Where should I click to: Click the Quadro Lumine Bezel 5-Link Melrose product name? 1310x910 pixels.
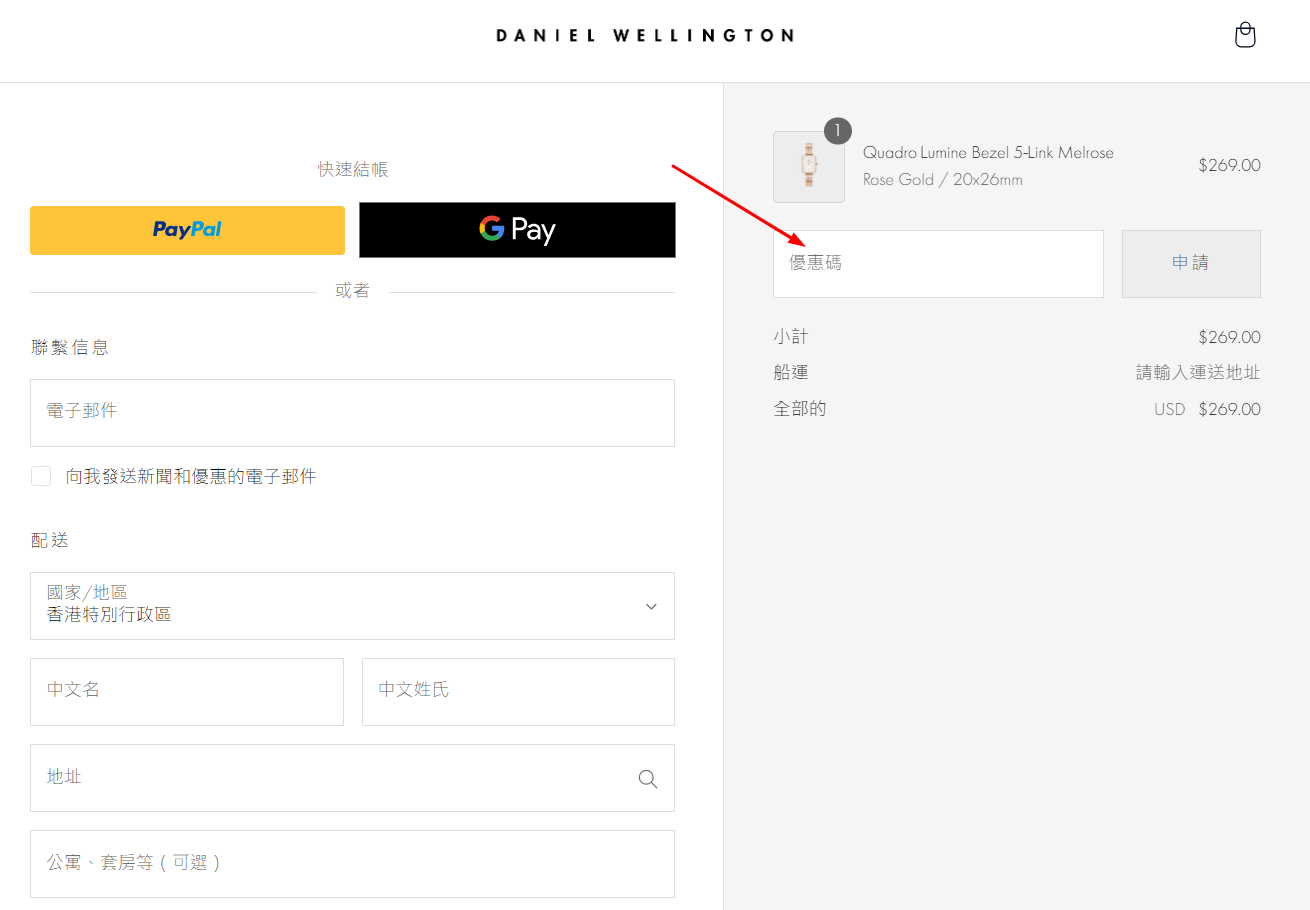[x=988, y=153]
